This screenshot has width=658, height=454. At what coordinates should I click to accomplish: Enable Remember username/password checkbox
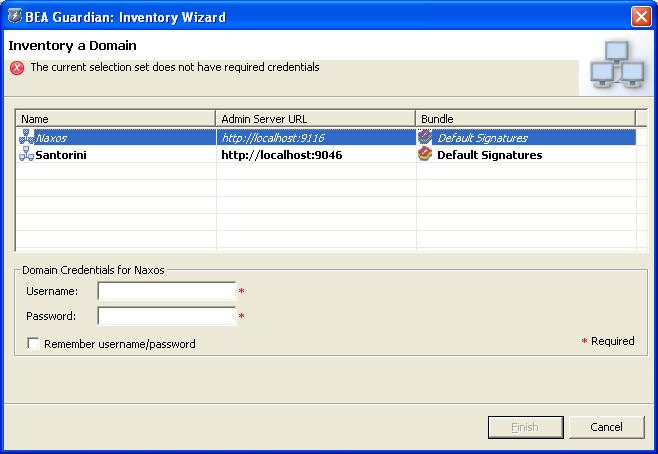click(33, 344)
